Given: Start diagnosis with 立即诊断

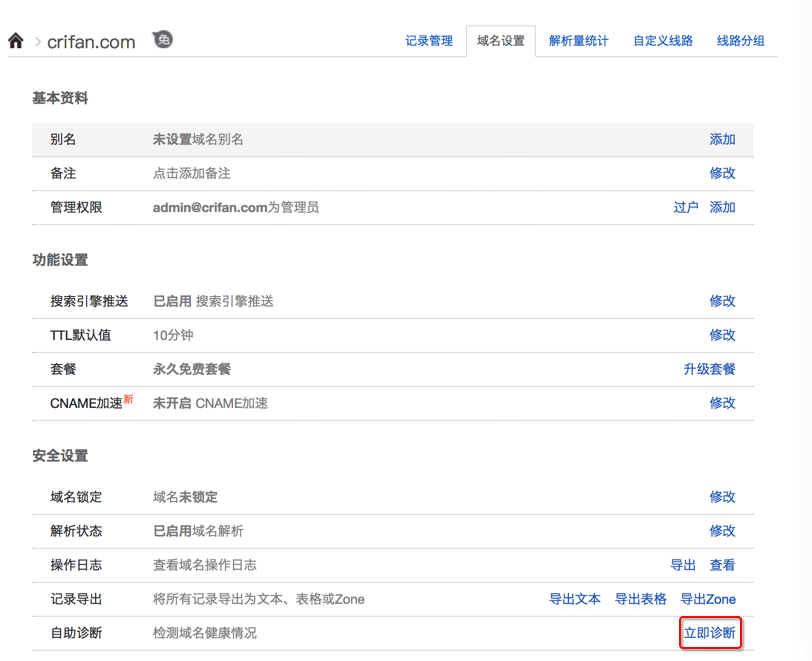Looking at the screenshot, I should (710, 633).
